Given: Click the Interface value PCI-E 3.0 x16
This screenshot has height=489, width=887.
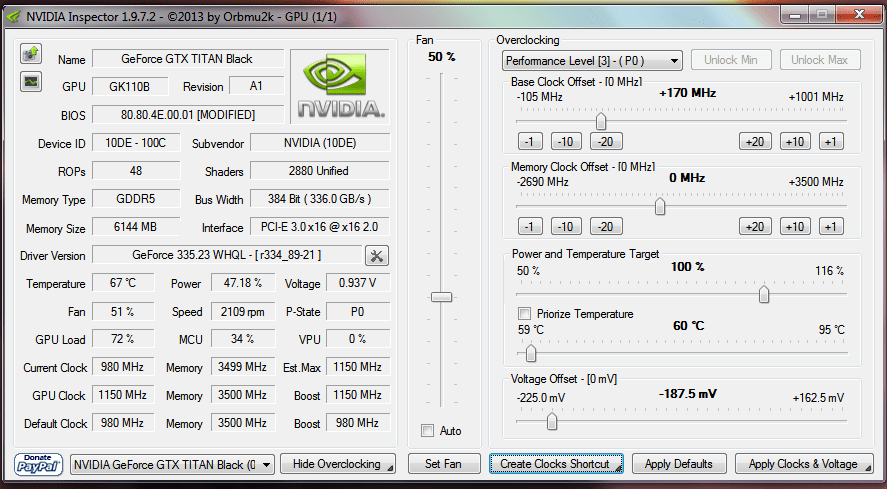Looking at the screenshot, I should click(x=320, y=227).
